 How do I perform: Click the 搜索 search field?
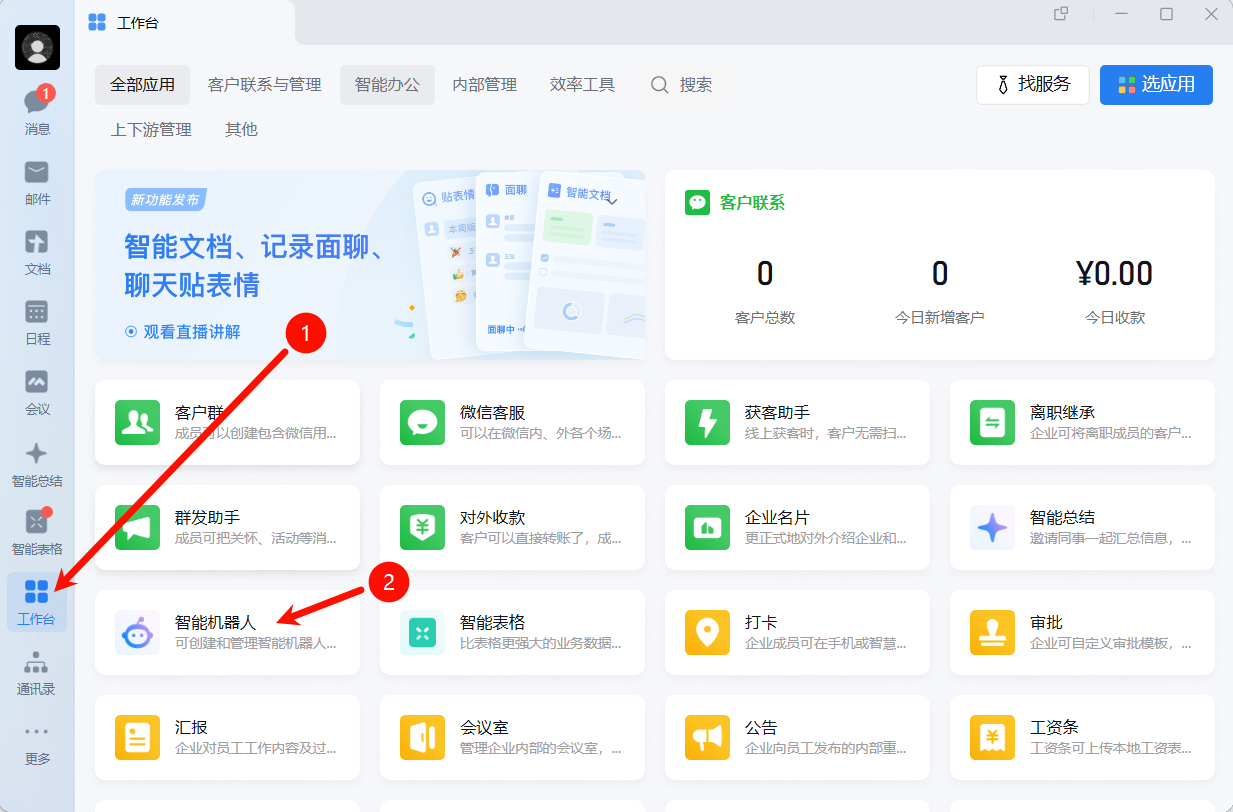pos(683,85)
